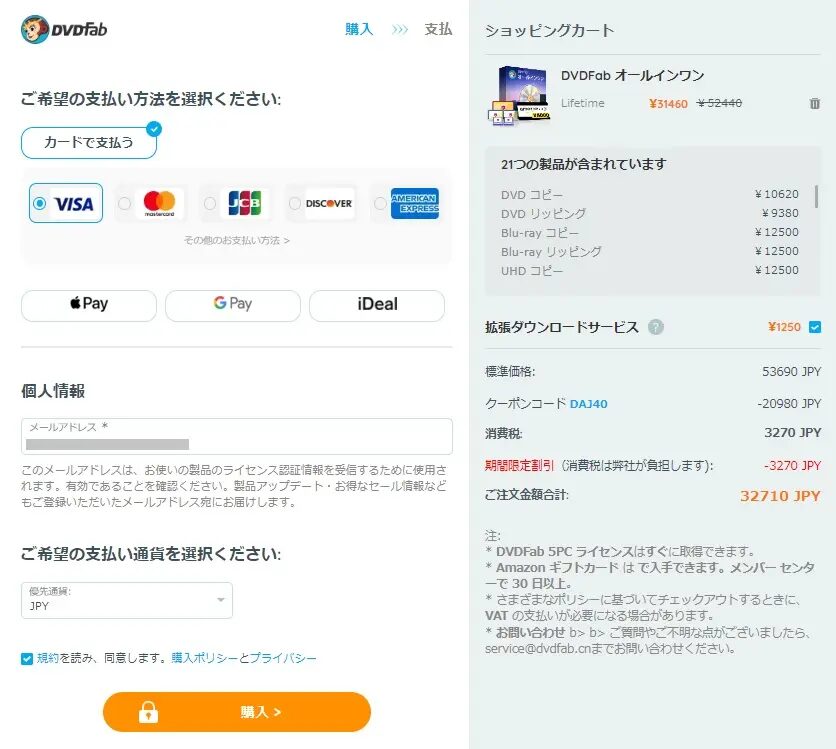Pick the Discover card logo
This screenshot has width=836, height=749.
(x=328, y=203)
